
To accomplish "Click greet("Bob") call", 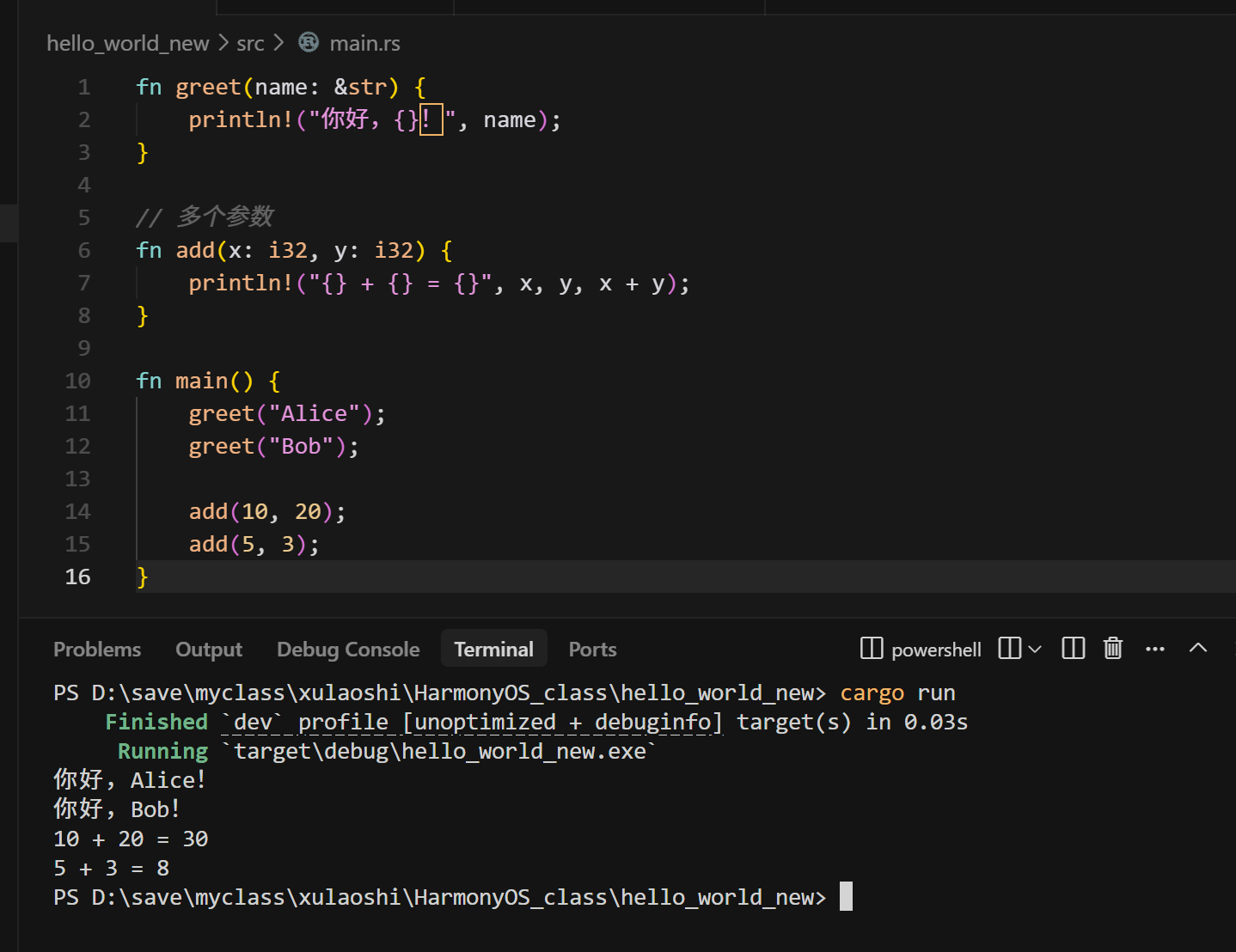I will (273, 446).
